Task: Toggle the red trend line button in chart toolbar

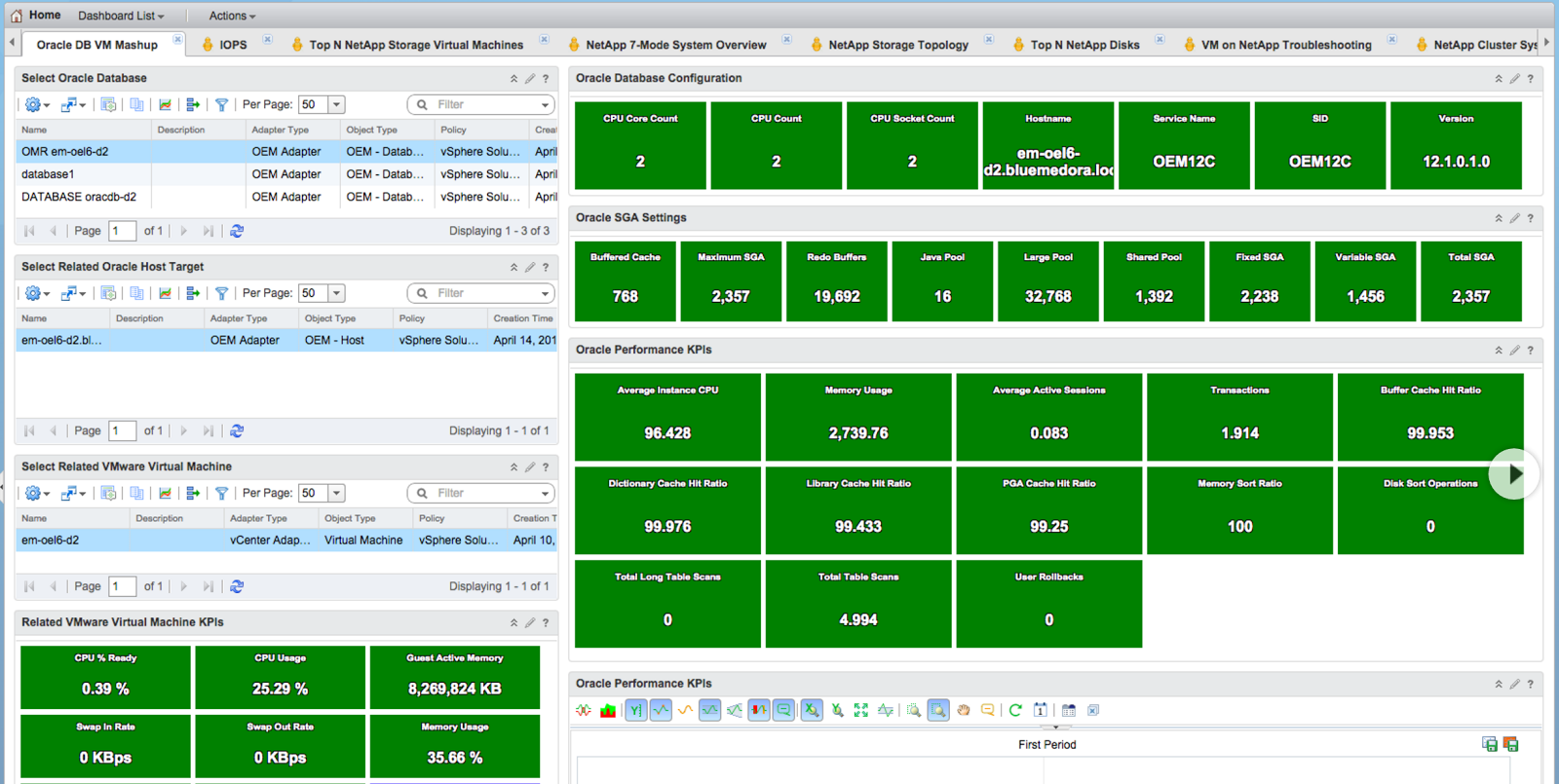Action: tap(758, 710)
